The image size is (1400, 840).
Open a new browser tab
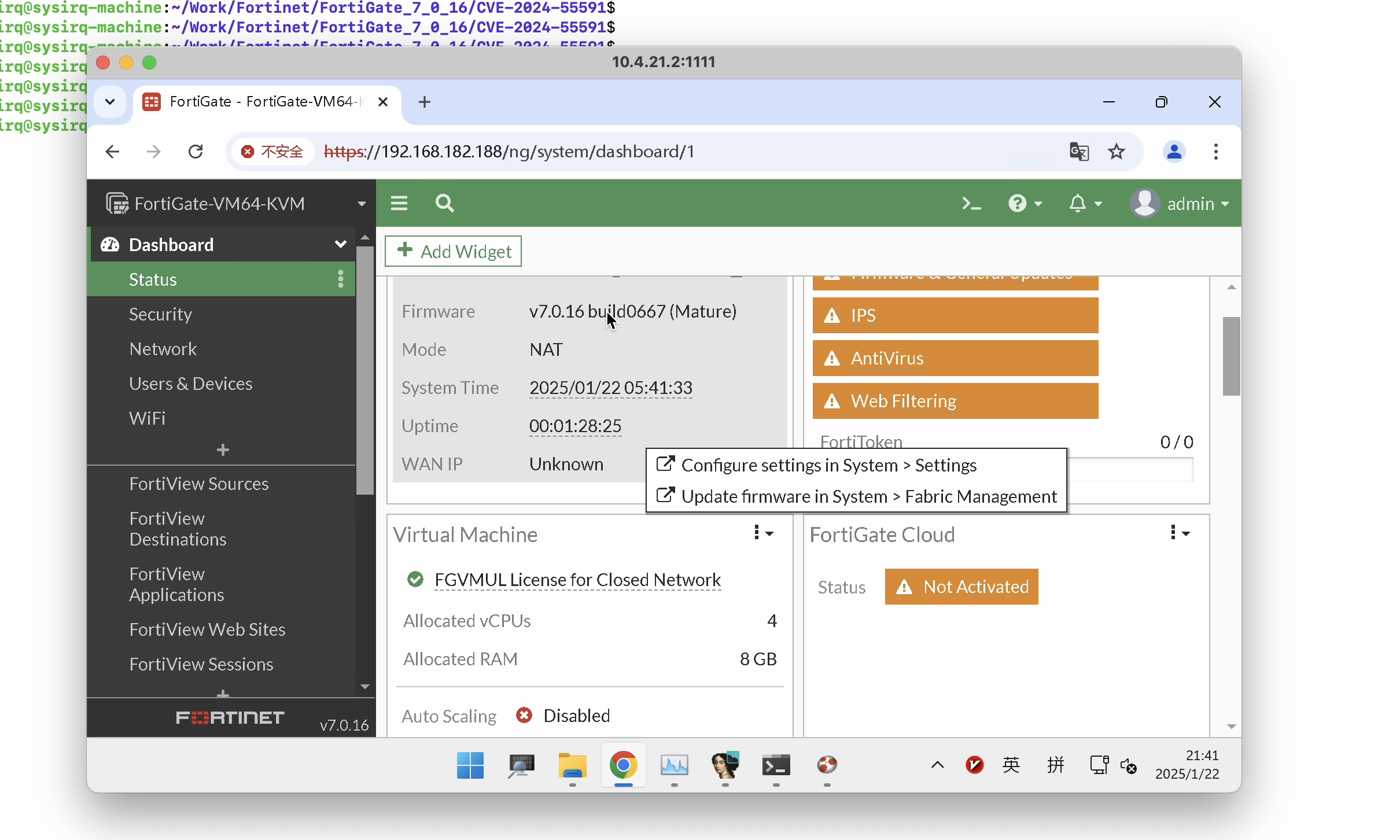425,102
